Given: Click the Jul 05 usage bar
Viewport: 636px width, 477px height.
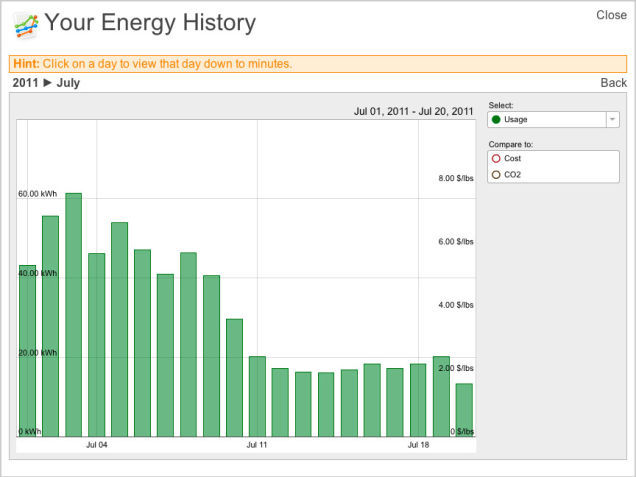Looking at the screenshot, I should click(120, 330).
